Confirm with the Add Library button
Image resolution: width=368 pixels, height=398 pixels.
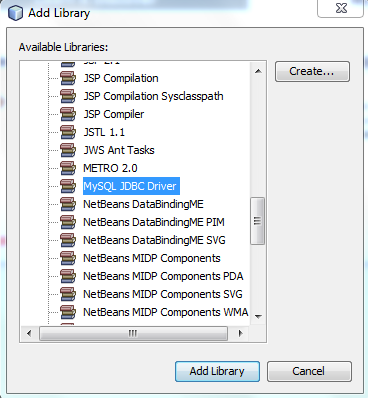(217, 371)
